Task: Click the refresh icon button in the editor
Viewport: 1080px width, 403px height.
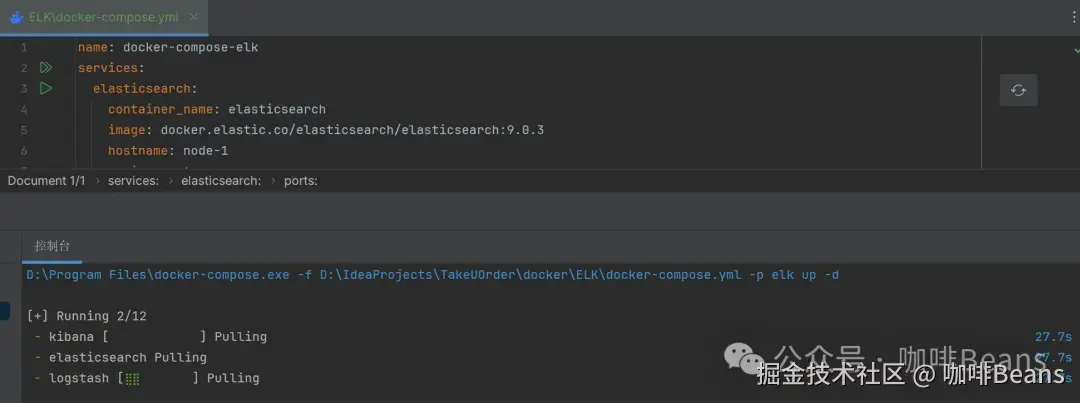Action: point(1018,90)
